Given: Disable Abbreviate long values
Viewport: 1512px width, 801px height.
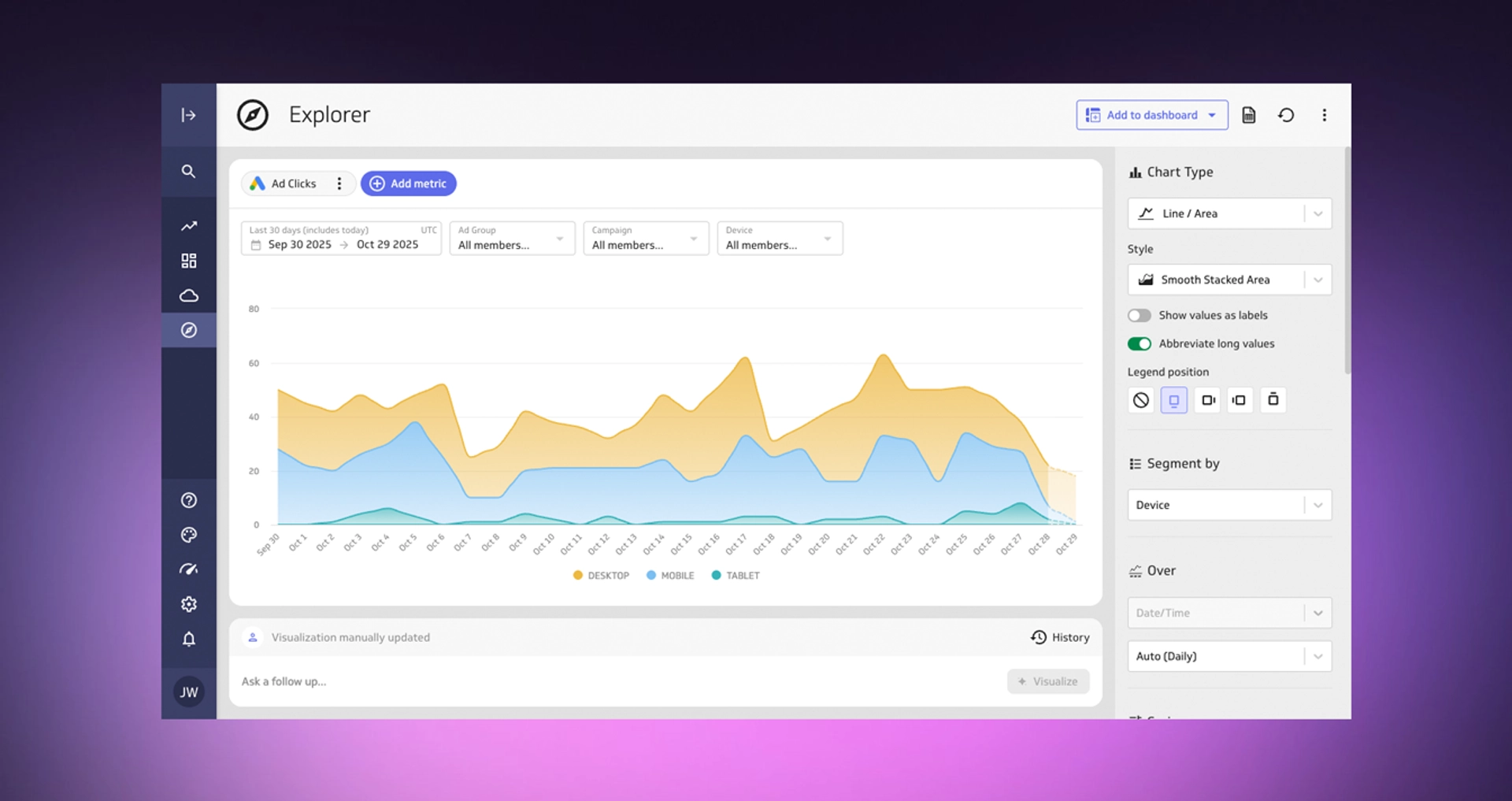Looking at the screenshot, I should point(1139,343).
